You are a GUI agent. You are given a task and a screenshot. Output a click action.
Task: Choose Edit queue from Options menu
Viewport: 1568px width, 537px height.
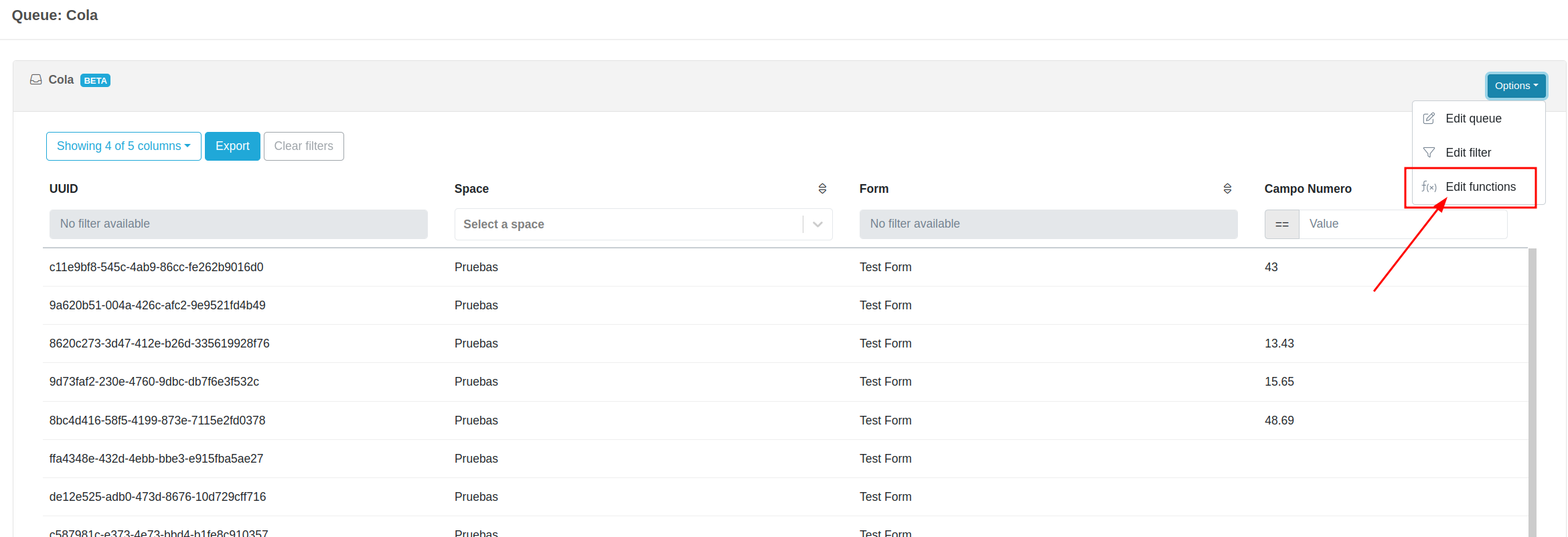1473,119
